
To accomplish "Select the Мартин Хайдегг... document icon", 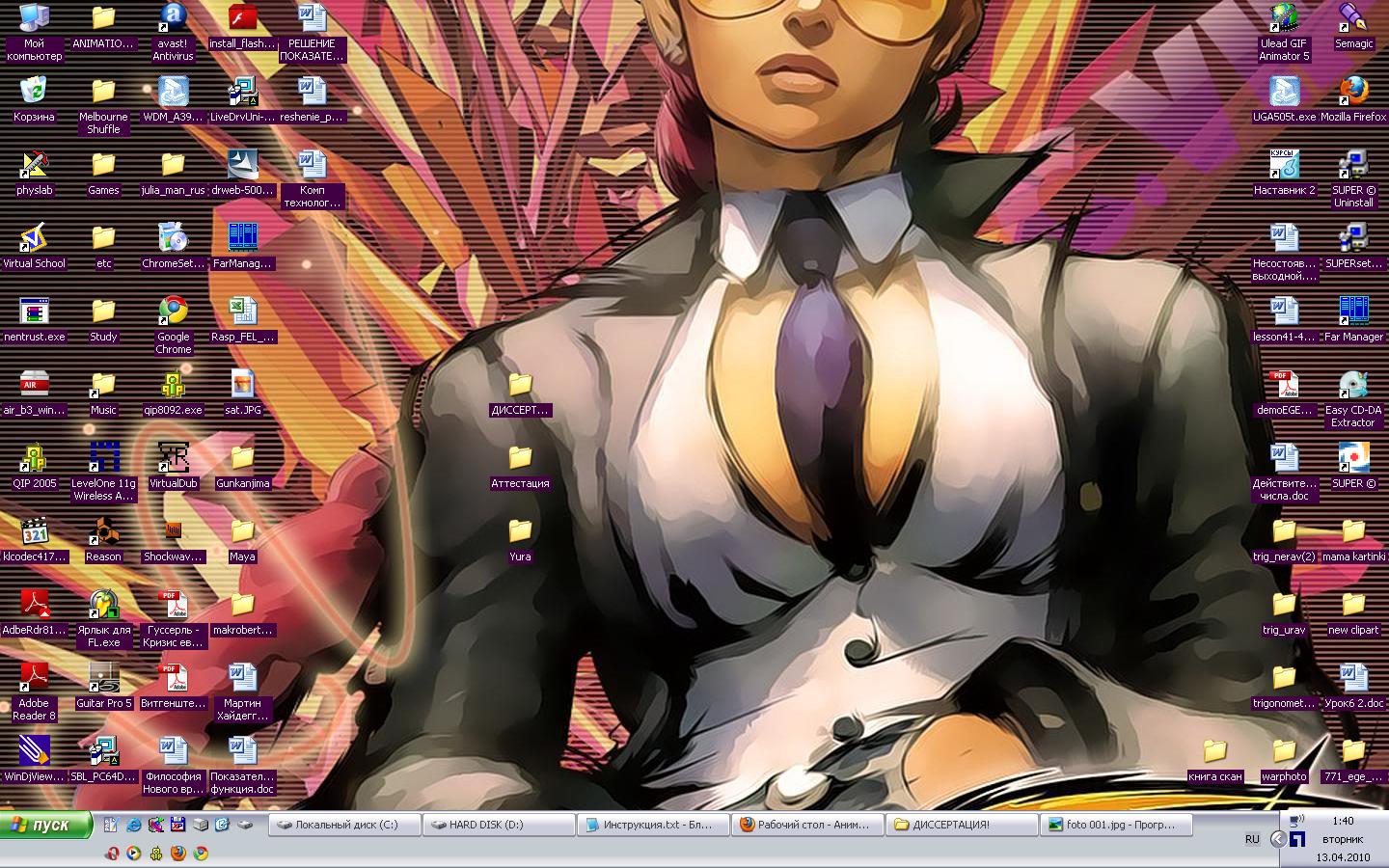I will coord(242,692).
